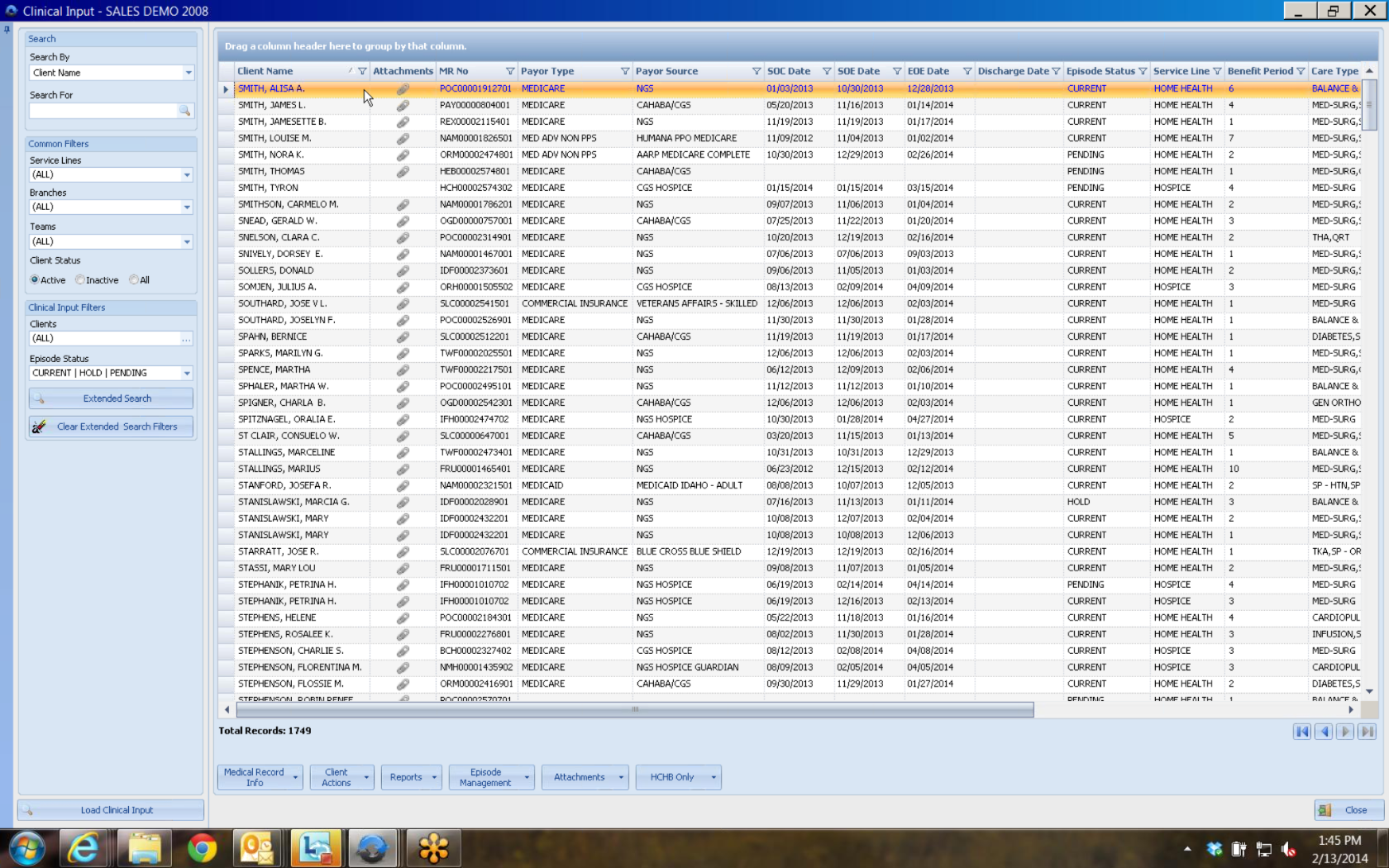Click the horizontal scrollbar of the grid
This screenshot has height=868, width=1389.
634,709
